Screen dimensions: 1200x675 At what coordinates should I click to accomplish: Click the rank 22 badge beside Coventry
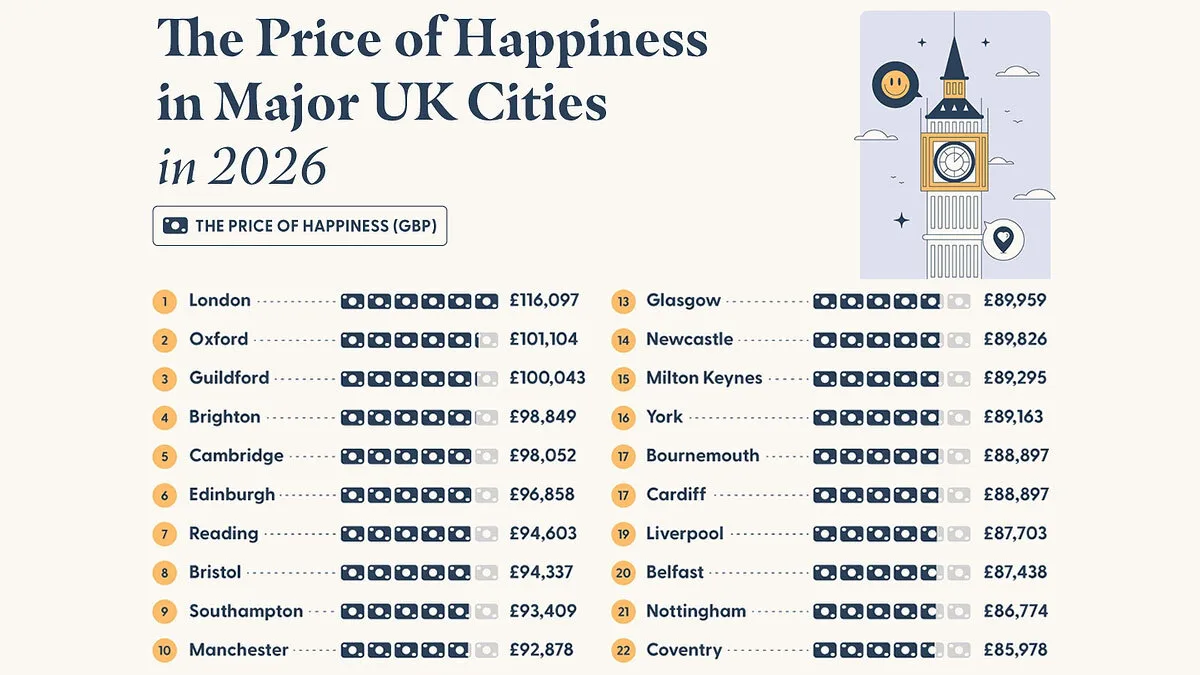point(623,650)
